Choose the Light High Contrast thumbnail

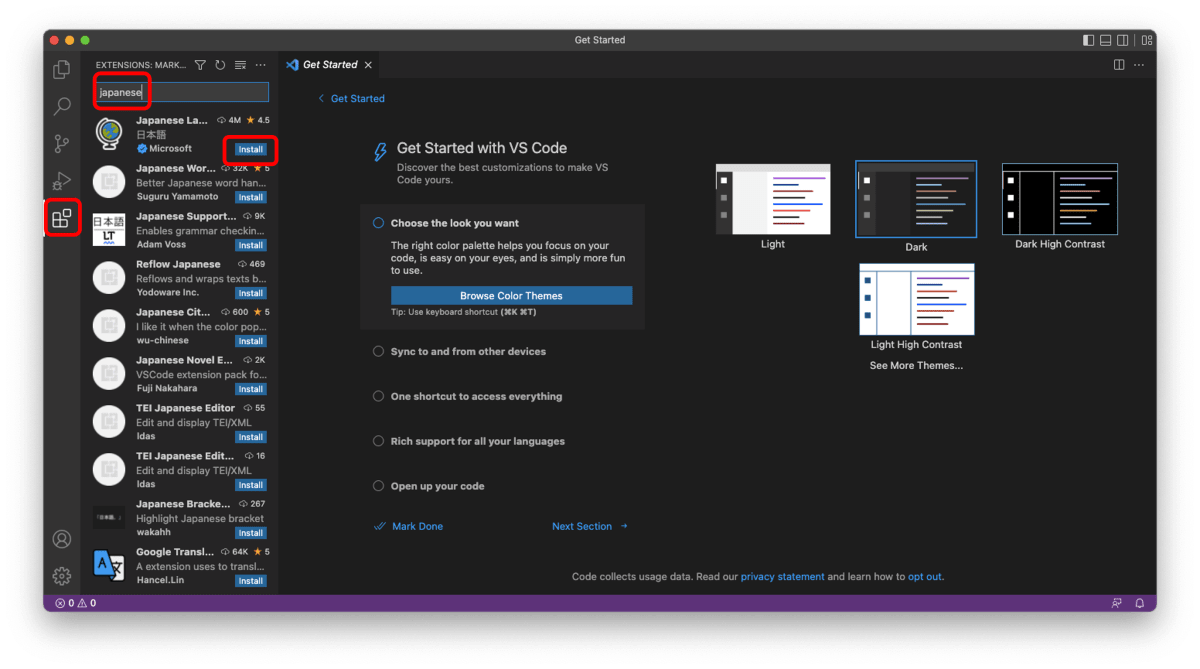[916, 300]
